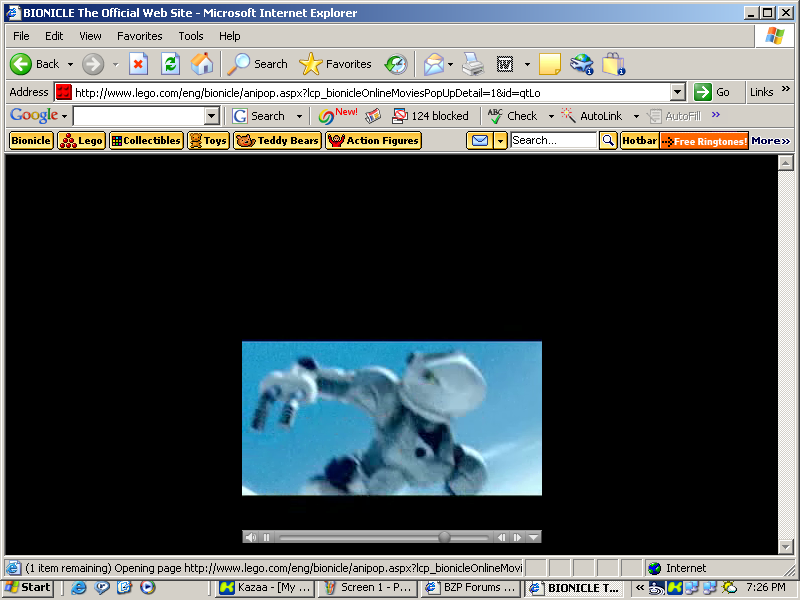Image resolution: width=800 pixels, height=600 pixels.
Task: Refresh the BIONICLE page
Action: [171, 63]
